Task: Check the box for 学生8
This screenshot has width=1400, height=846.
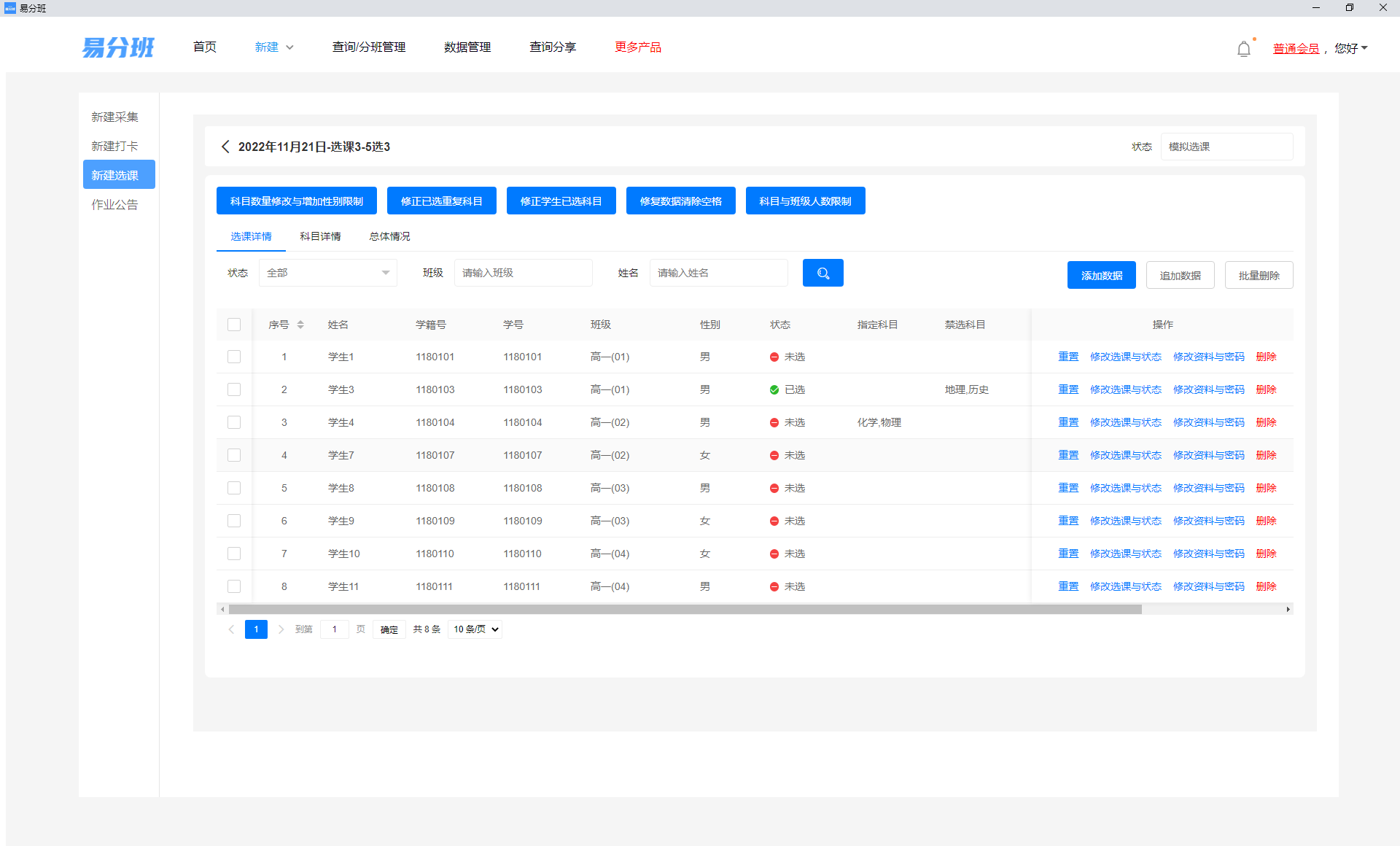Action: pos(234,488)
